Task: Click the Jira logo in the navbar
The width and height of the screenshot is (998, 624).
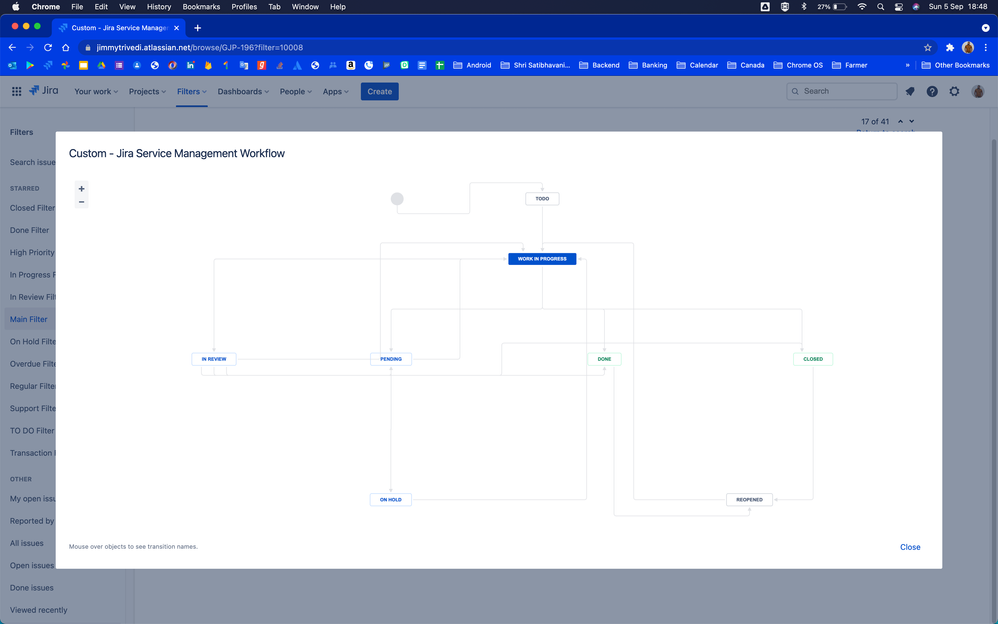Action: pos(44,90)
